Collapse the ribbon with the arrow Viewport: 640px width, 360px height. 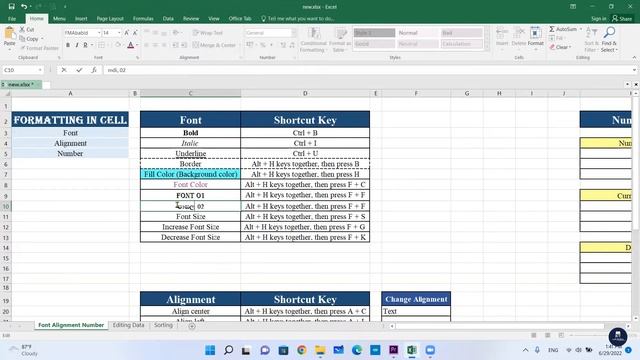point(634,58)
